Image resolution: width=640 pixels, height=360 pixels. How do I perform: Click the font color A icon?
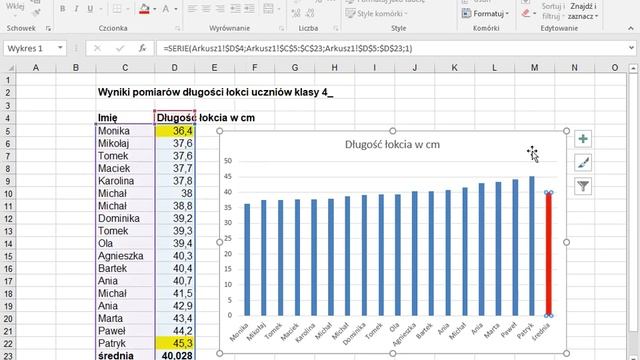(166, 9)
